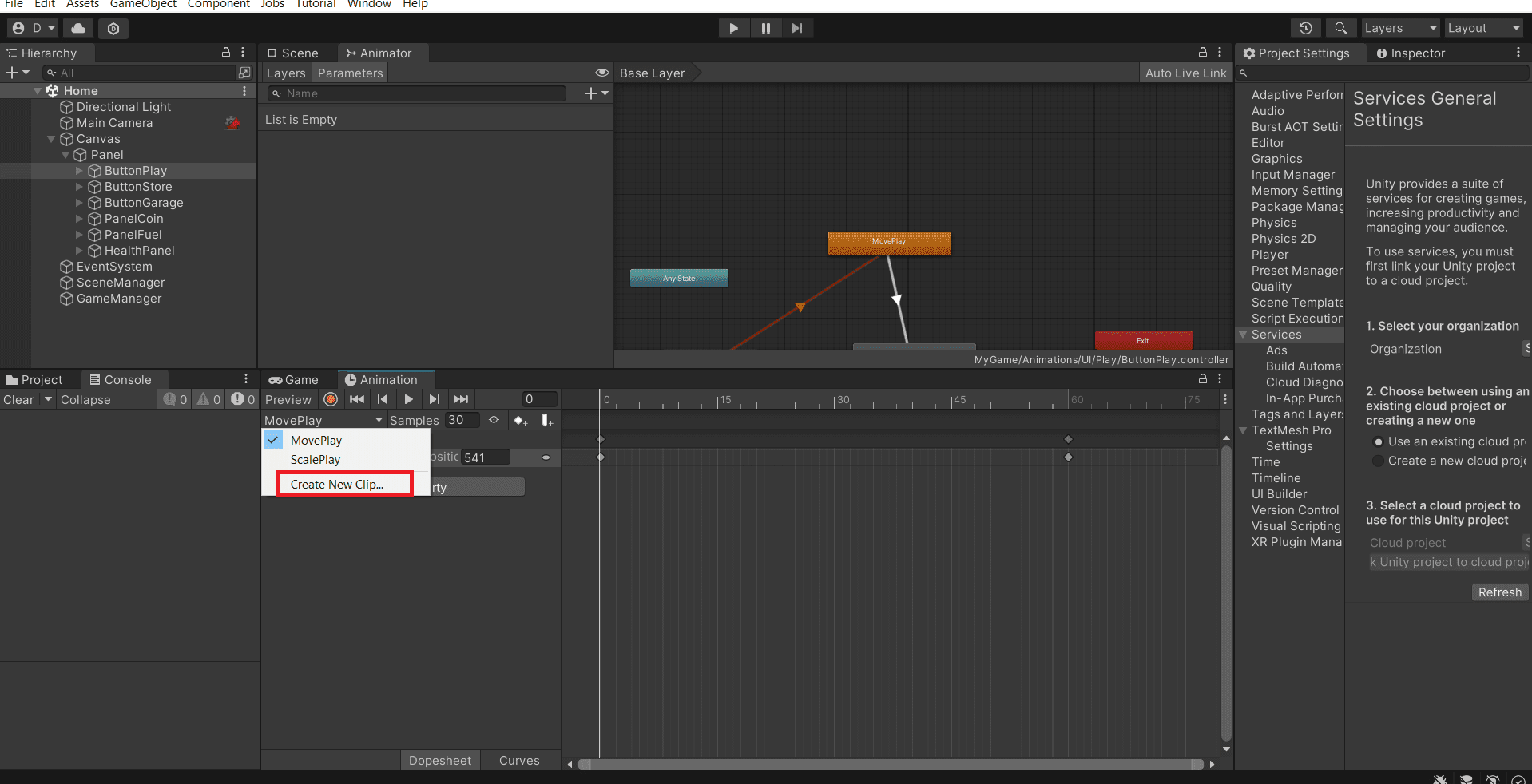Click the Refresh button in Services settings
This screenshot has width=1532, height=784.
(x=1499, y=592)
